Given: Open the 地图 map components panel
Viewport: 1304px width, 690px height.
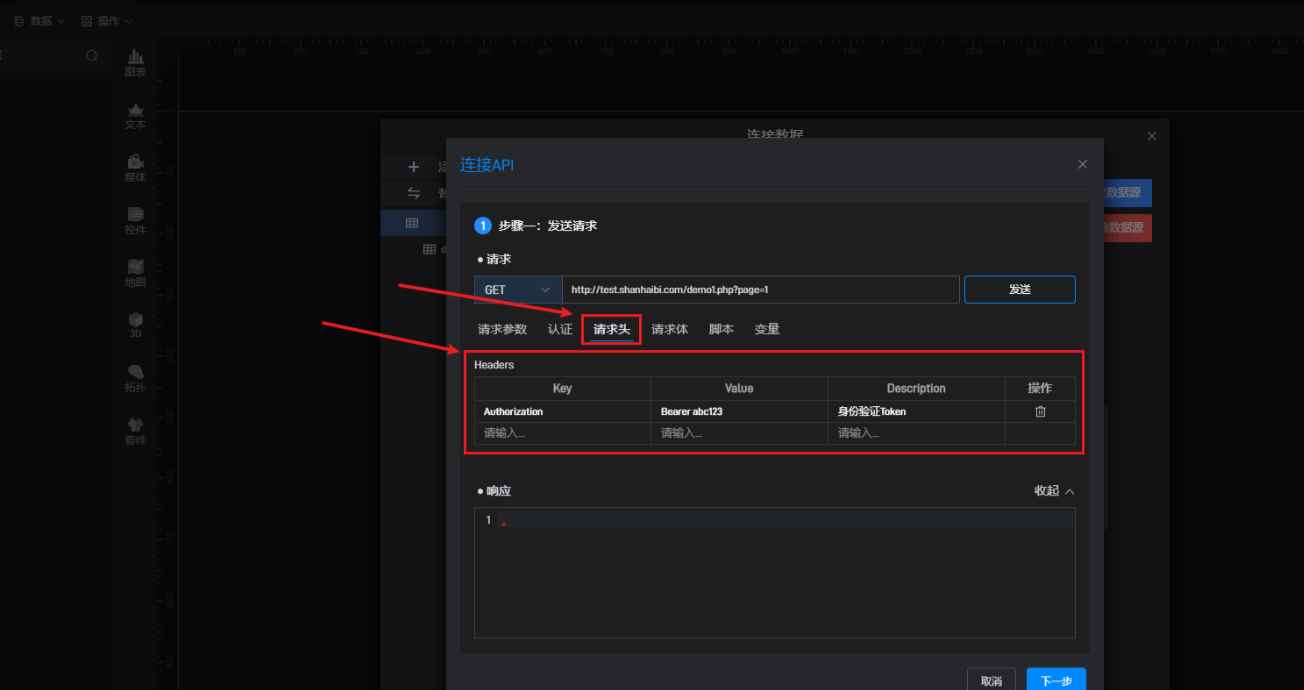Looking at the screenshot, I should (x=135, y=273).
